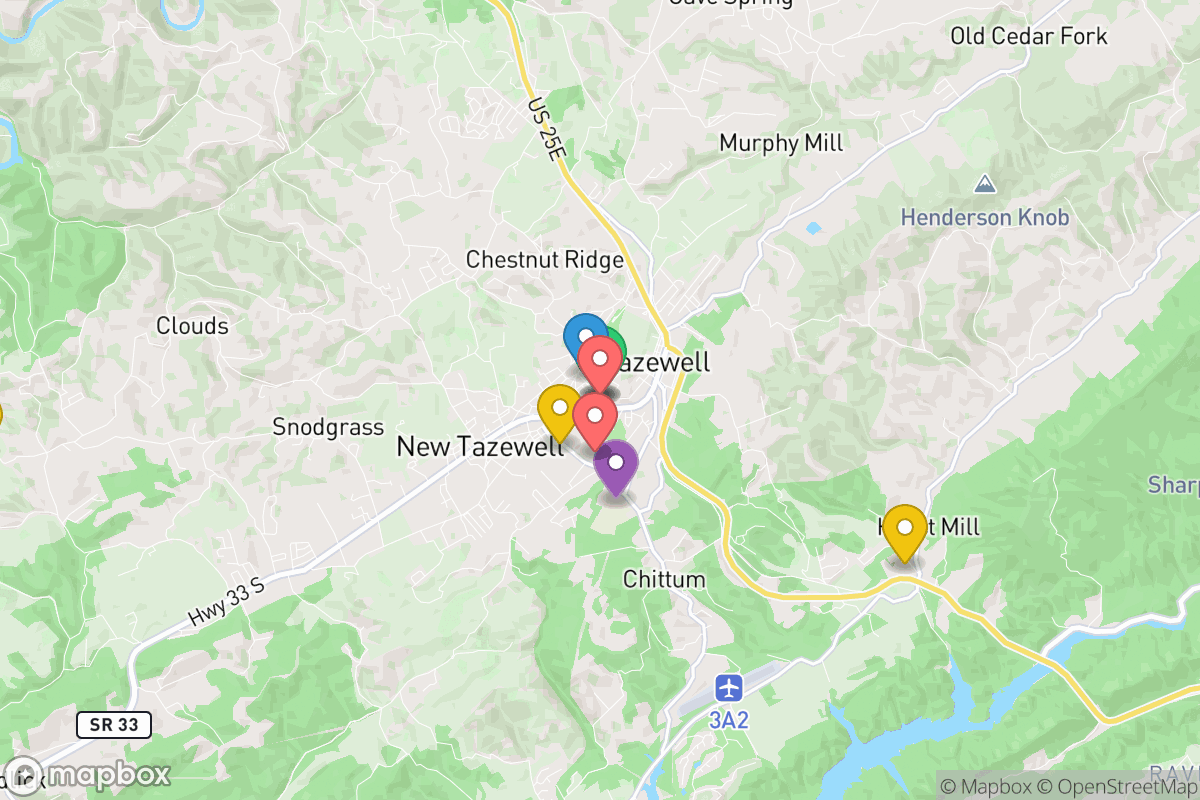Select the Clouds place label
The image size is (1200, 800).
(192, 326)
